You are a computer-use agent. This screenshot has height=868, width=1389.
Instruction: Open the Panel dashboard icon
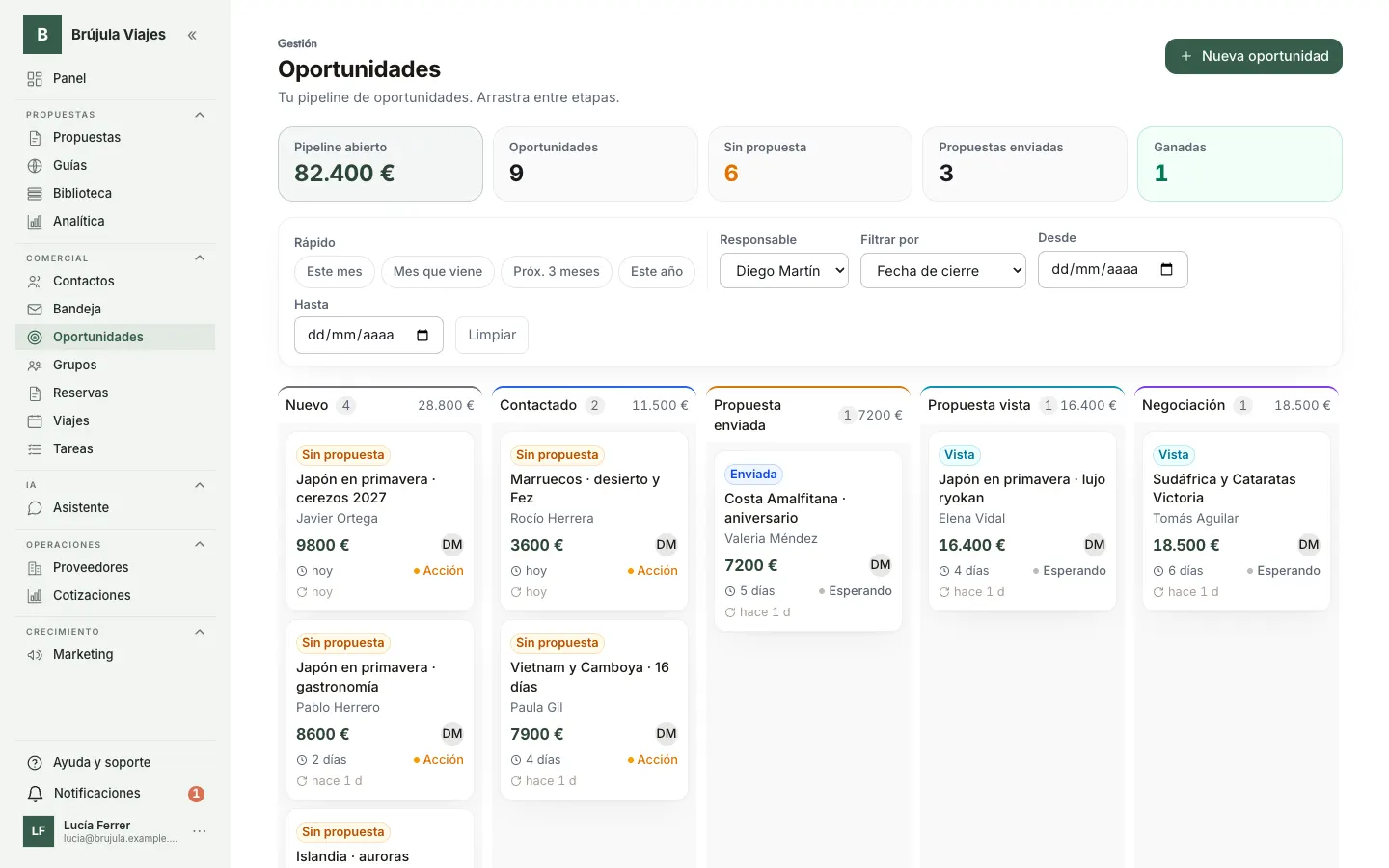point(35,79)
